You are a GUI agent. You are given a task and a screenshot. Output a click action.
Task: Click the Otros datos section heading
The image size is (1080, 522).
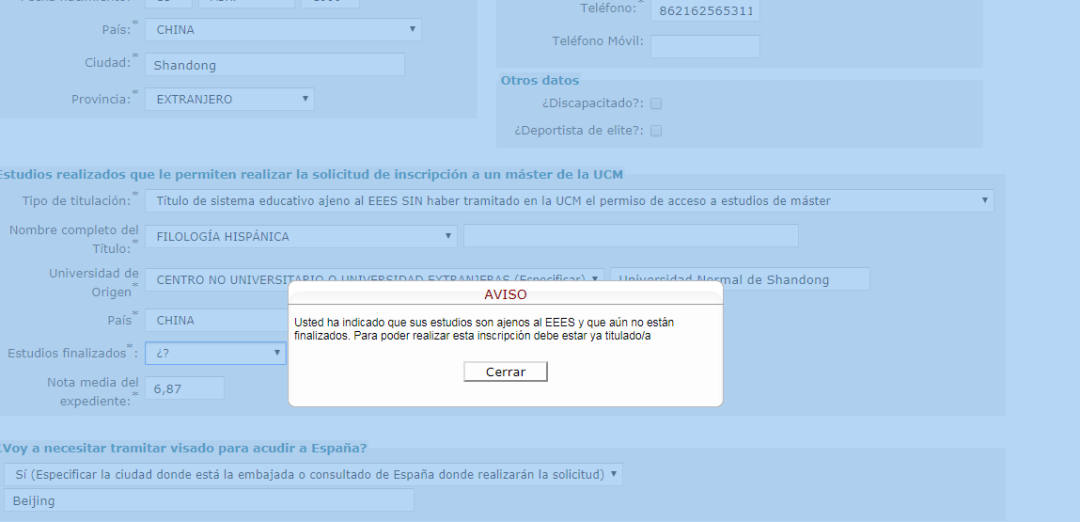pyautogui.click(x=540, y=80)
